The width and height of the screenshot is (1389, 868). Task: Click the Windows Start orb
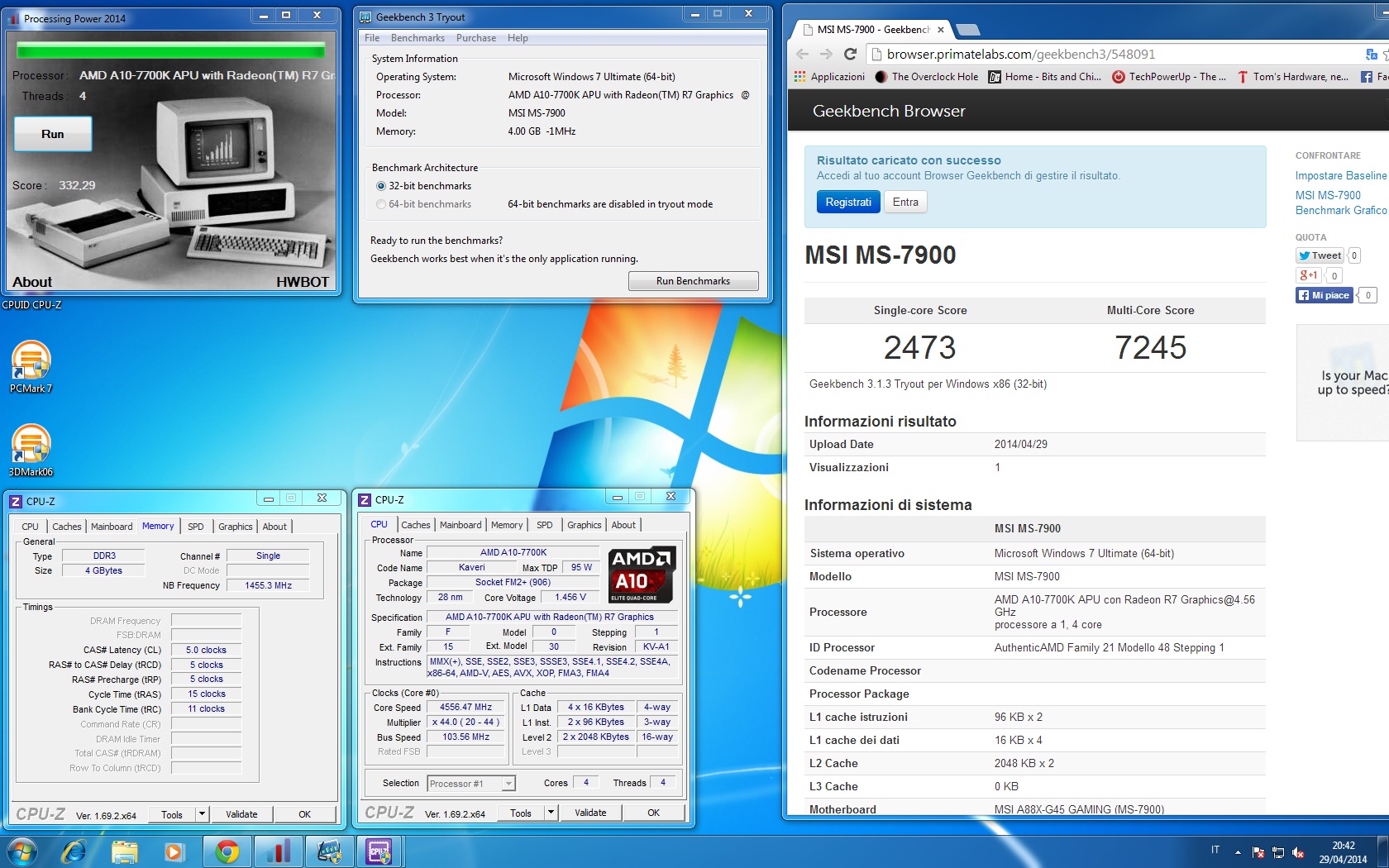tap(22, 851)
